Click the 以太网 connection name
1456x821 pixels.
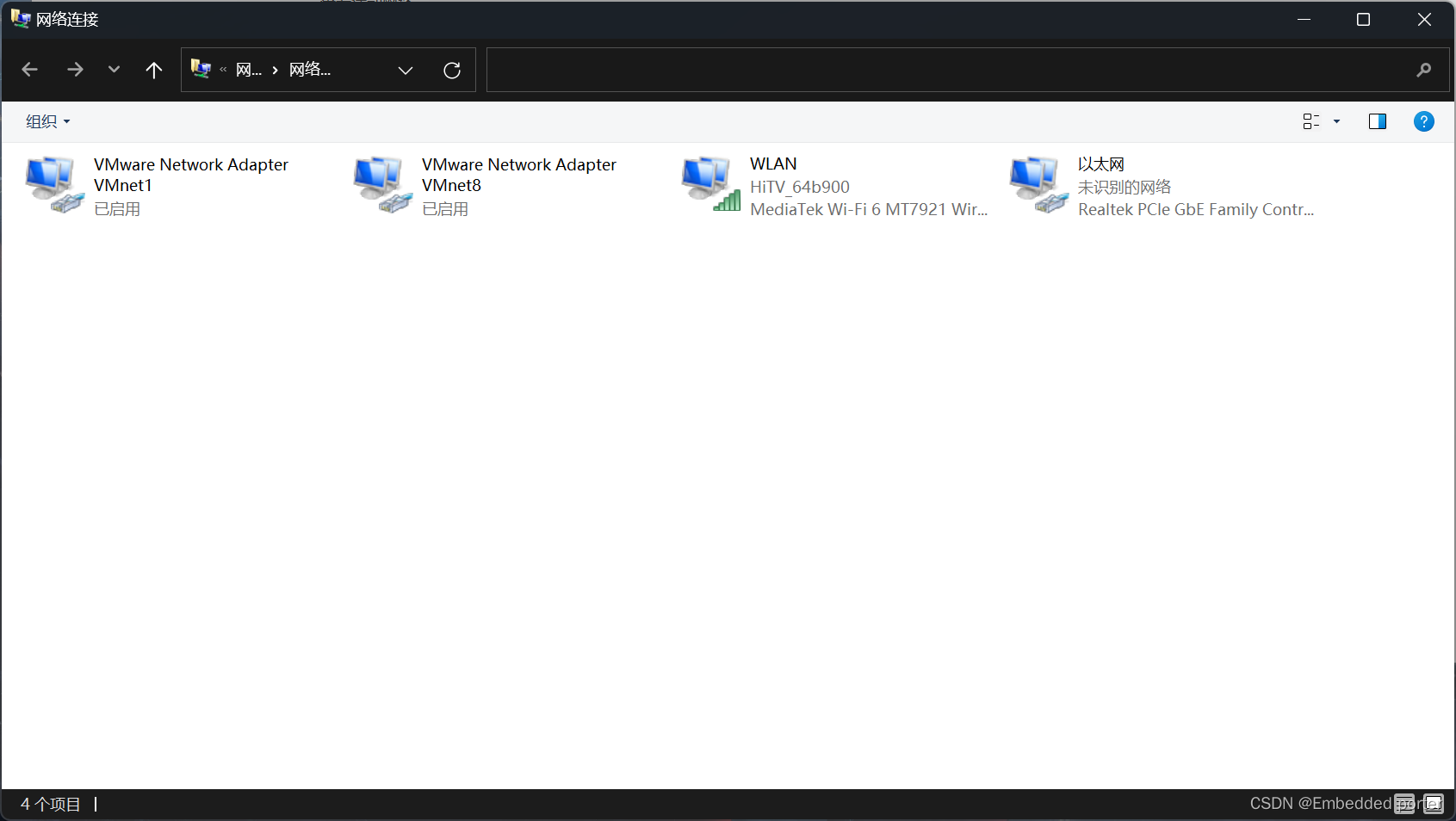point(1101,164)
